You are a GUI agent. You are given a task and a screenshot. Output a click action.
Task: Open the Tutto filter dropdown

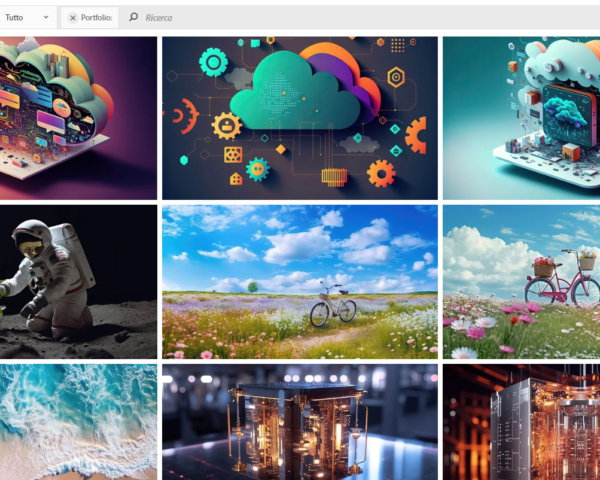click(27, 17)
